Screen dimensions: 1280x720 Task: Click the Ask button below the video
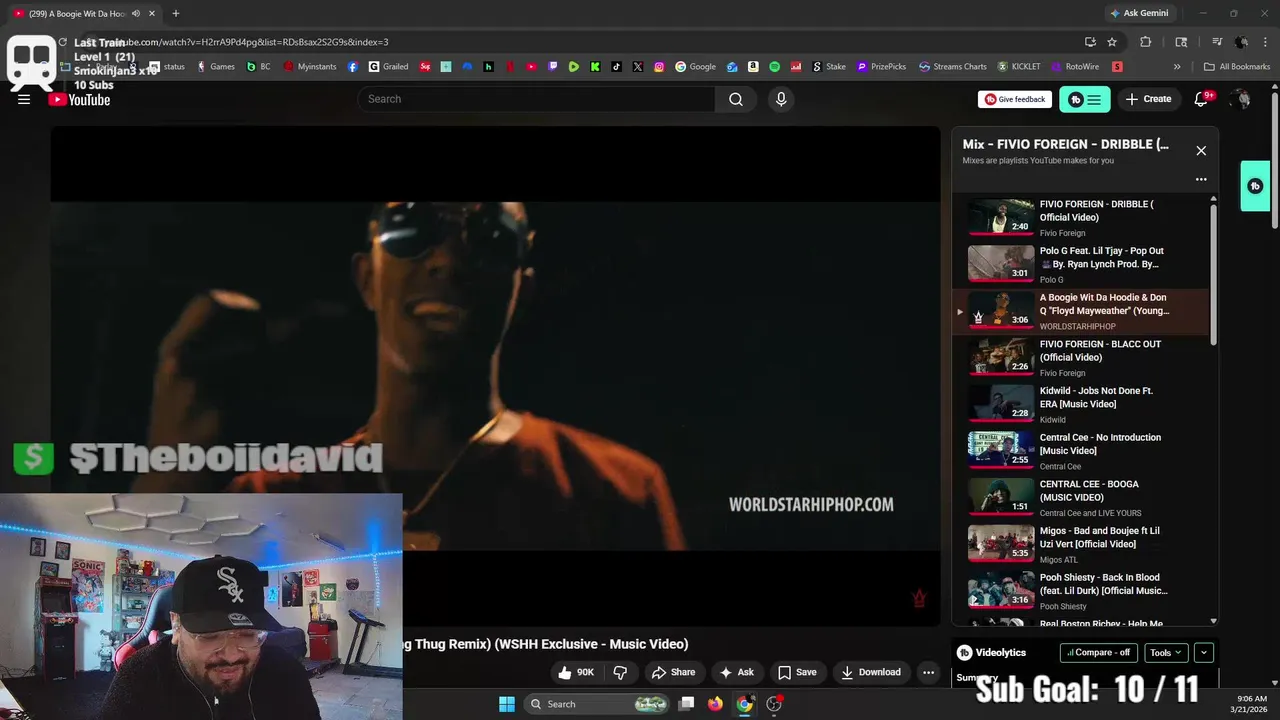click(x=737, y=672)
